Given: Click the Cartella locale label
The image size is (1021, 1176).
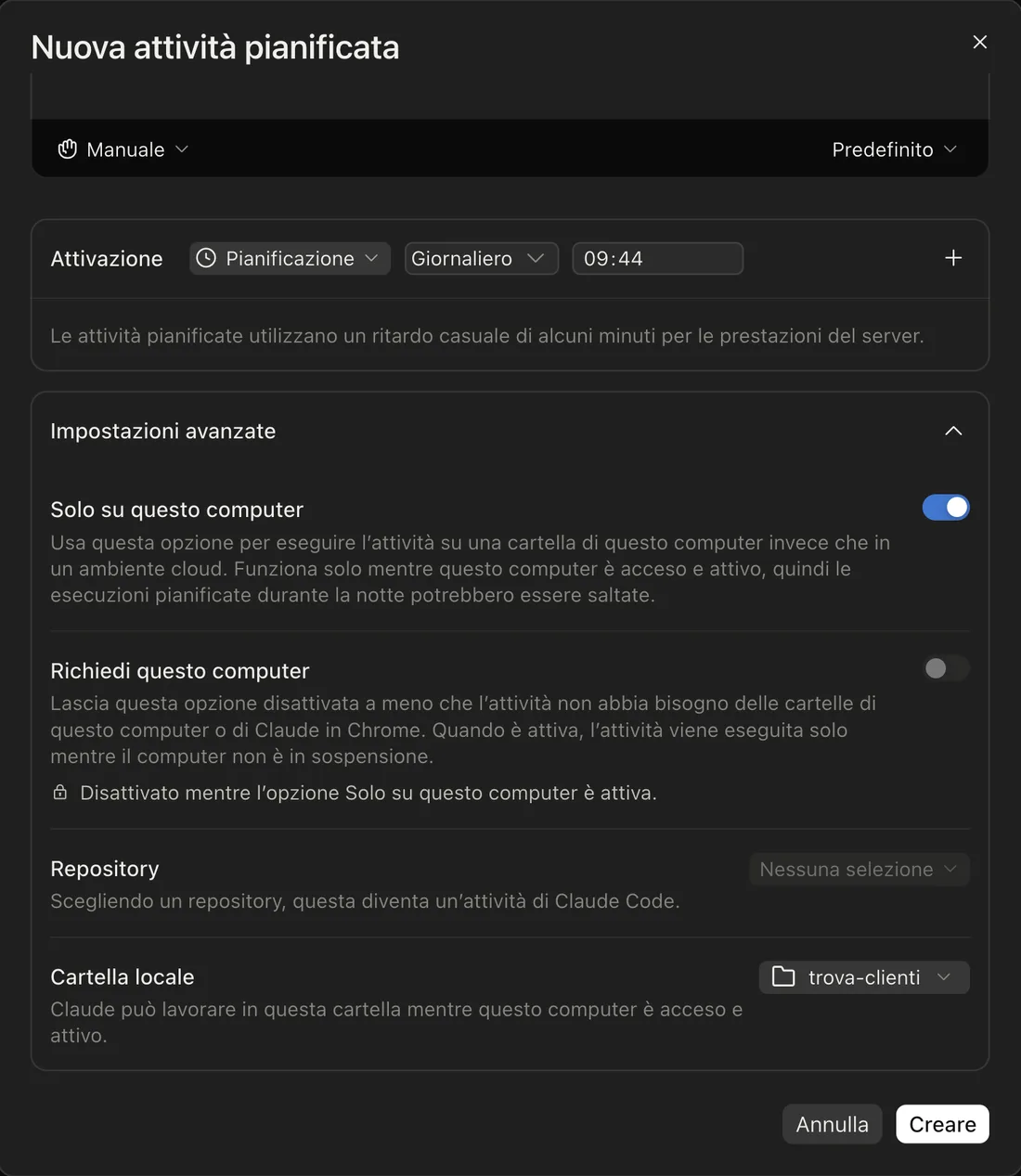Looking at the screenshot, I should [123, 976].
